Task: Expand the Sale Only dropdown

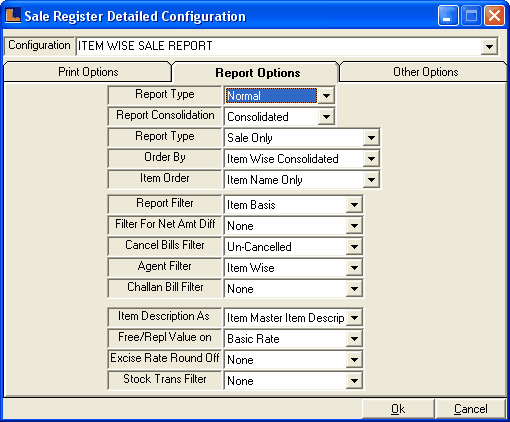Action: click(371, 138)
